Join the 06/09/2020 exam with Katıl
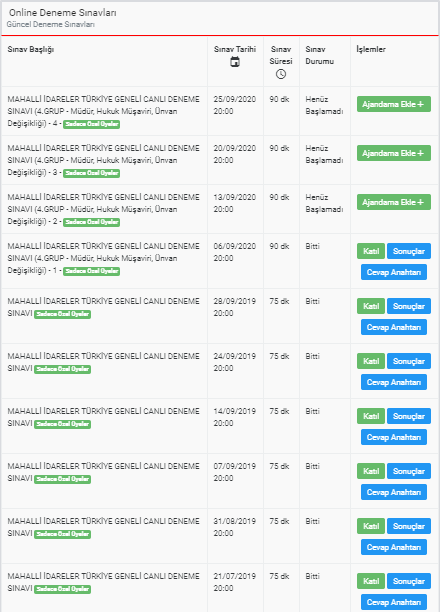Image resolution: width=440 pixels, height=612 pixels. pos(371,251)
